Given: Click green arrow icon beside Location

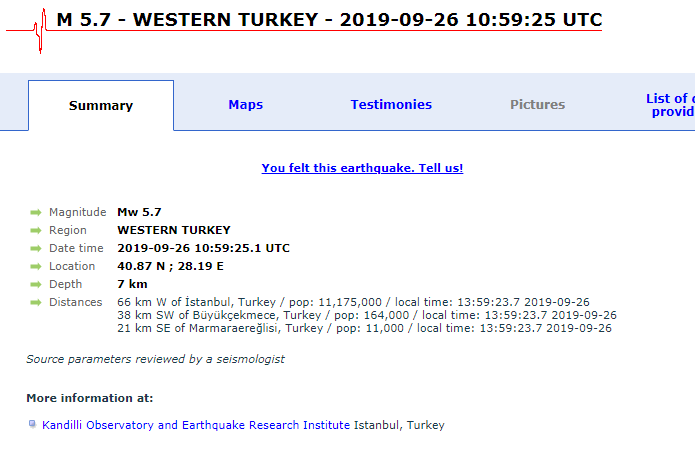Looking at the screenshot, I should 35,266.
